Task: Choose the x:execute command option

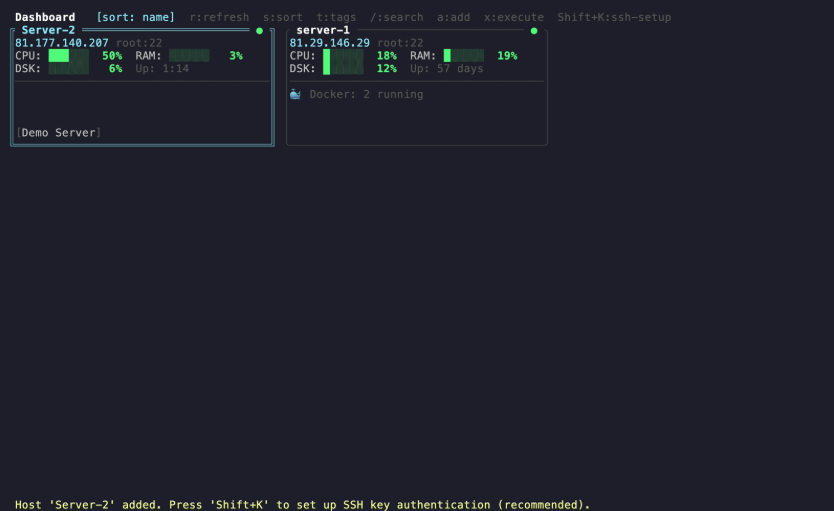Action: (x=513, y=17)
